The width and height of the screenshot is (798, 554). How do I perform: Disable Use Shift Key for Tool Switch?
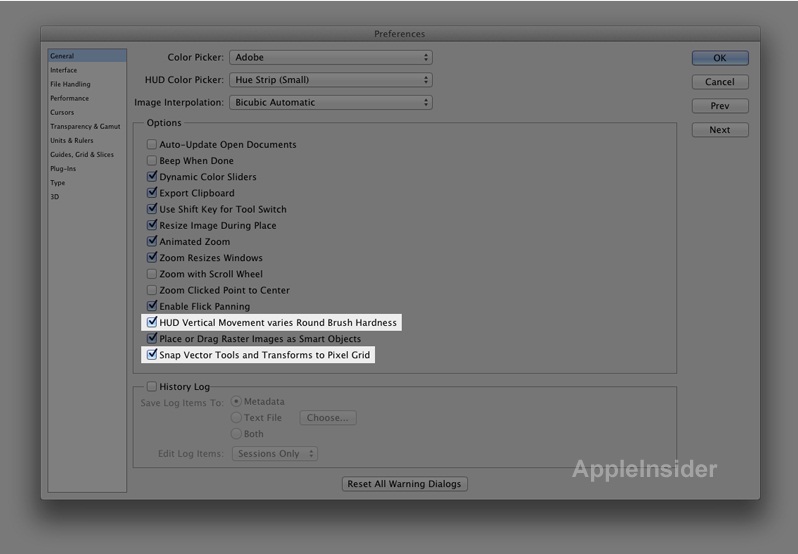point(152,209)
